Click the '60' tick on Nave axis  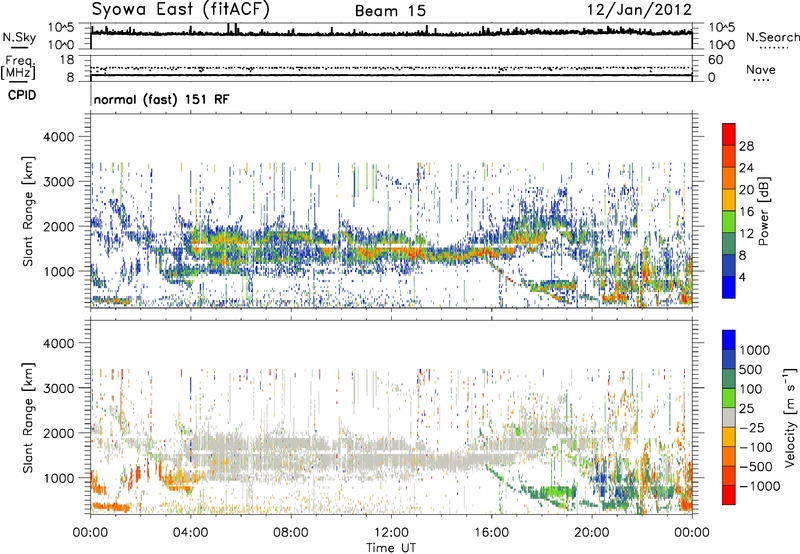715,60
